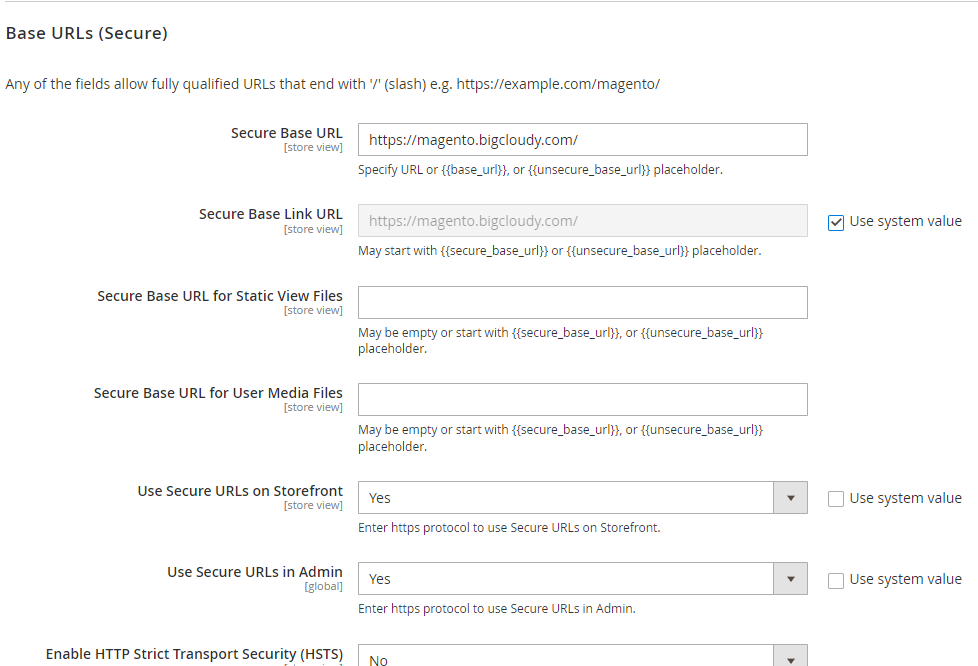This screenshot has width=978, height=666.
Task: Click the arrow icon on the HSTS select
Action: click(x=791, y=658)
